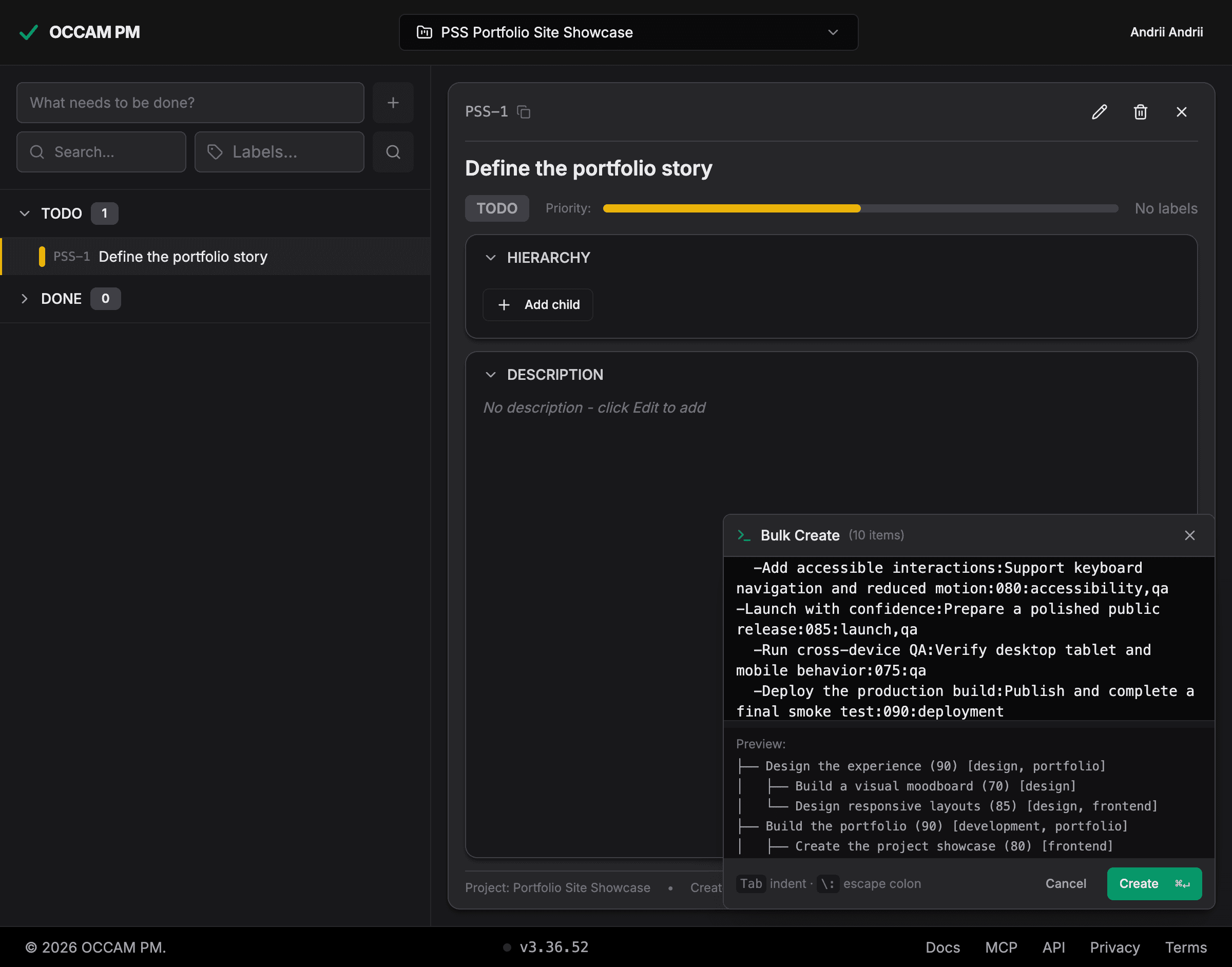Click the Cancel button in Bulk Create

click(x=1066, y=884)
